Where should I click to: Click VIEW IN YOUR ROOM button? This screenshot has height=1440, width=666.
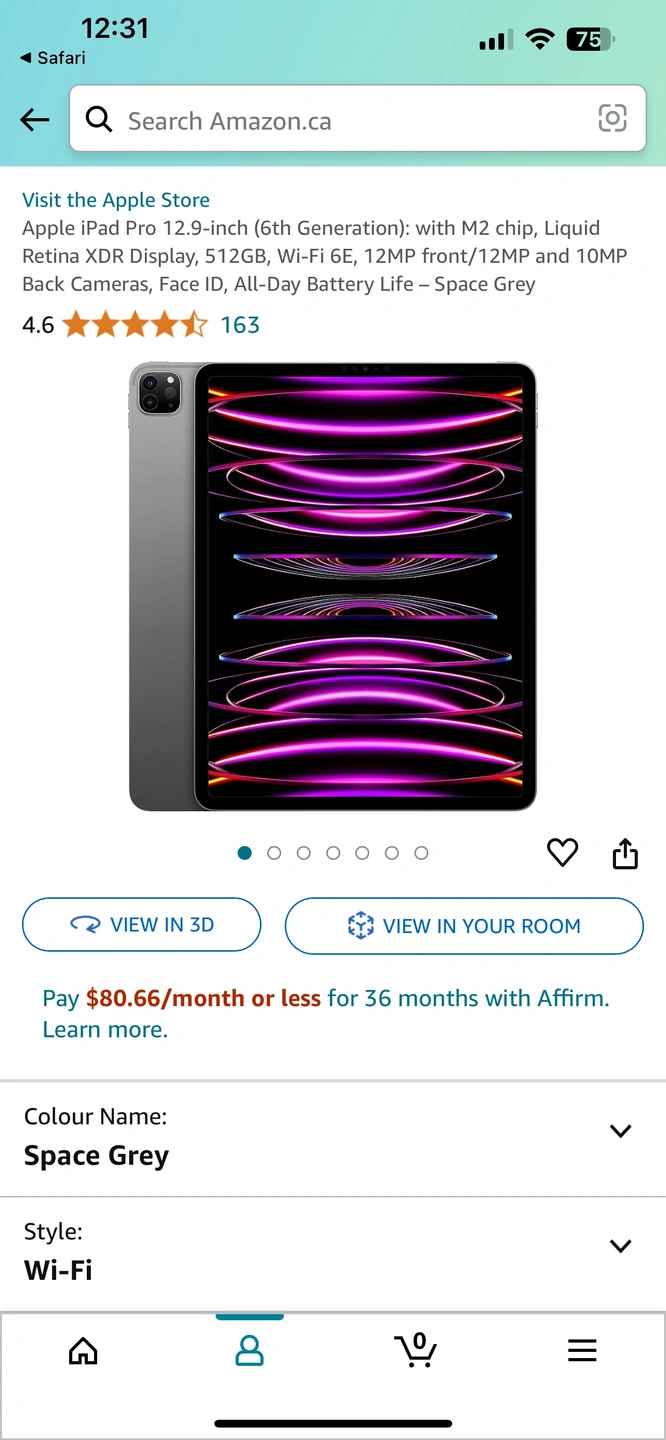click(x=464, y=926)
